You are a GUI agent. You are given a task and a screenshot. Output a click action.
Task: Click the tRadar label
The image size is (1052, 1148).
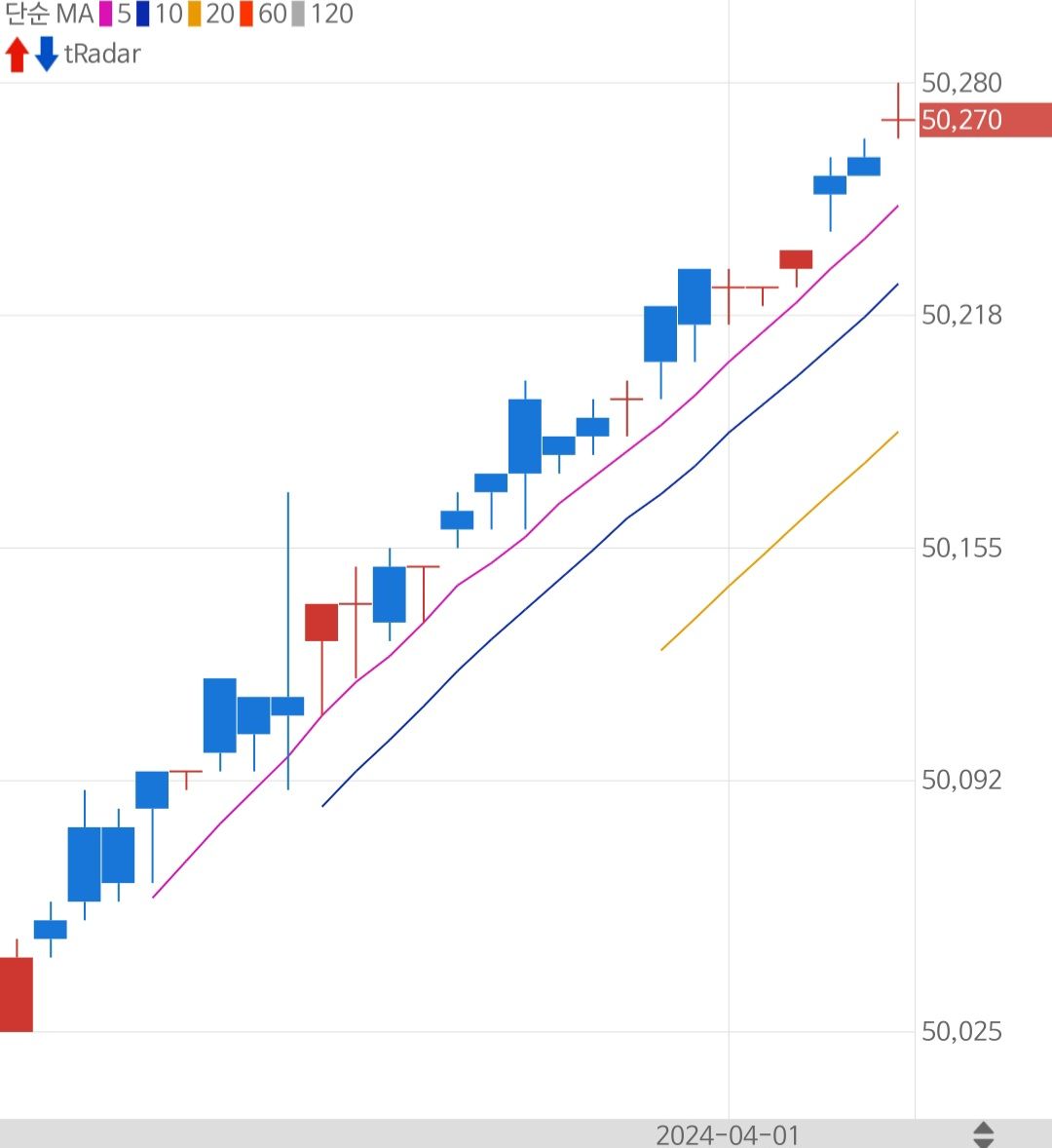[x=102, y=55]
